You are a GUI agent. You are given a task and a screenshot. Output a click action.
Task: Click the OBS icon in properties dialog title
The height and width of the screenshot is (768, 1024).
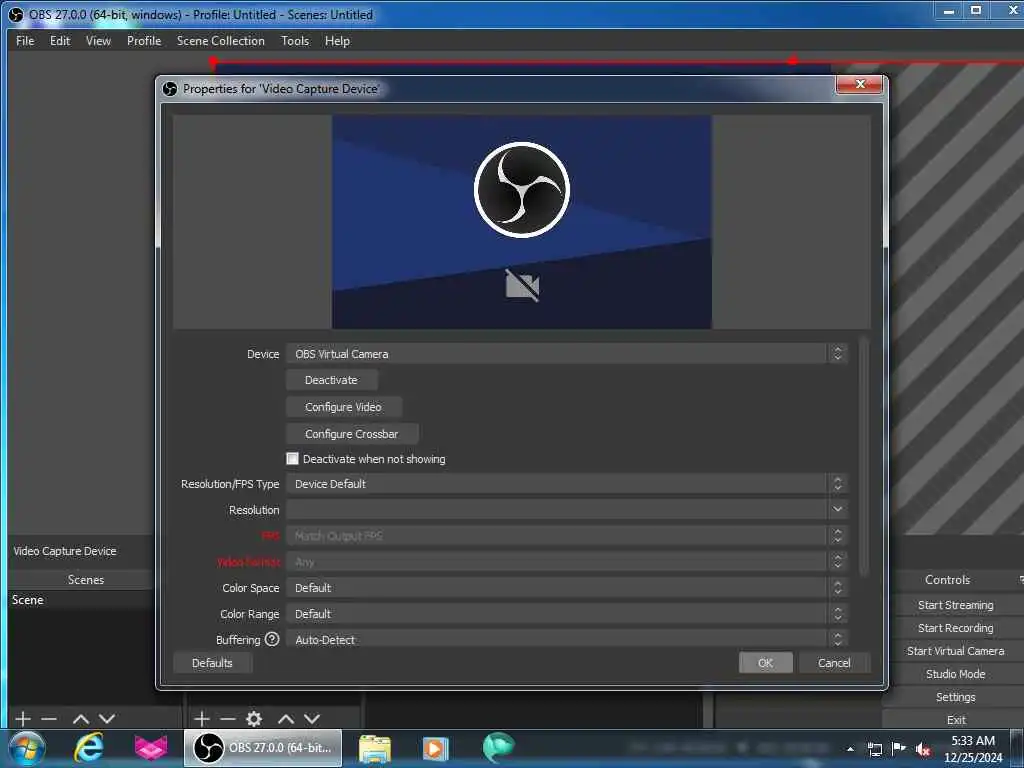coord(170,89)
